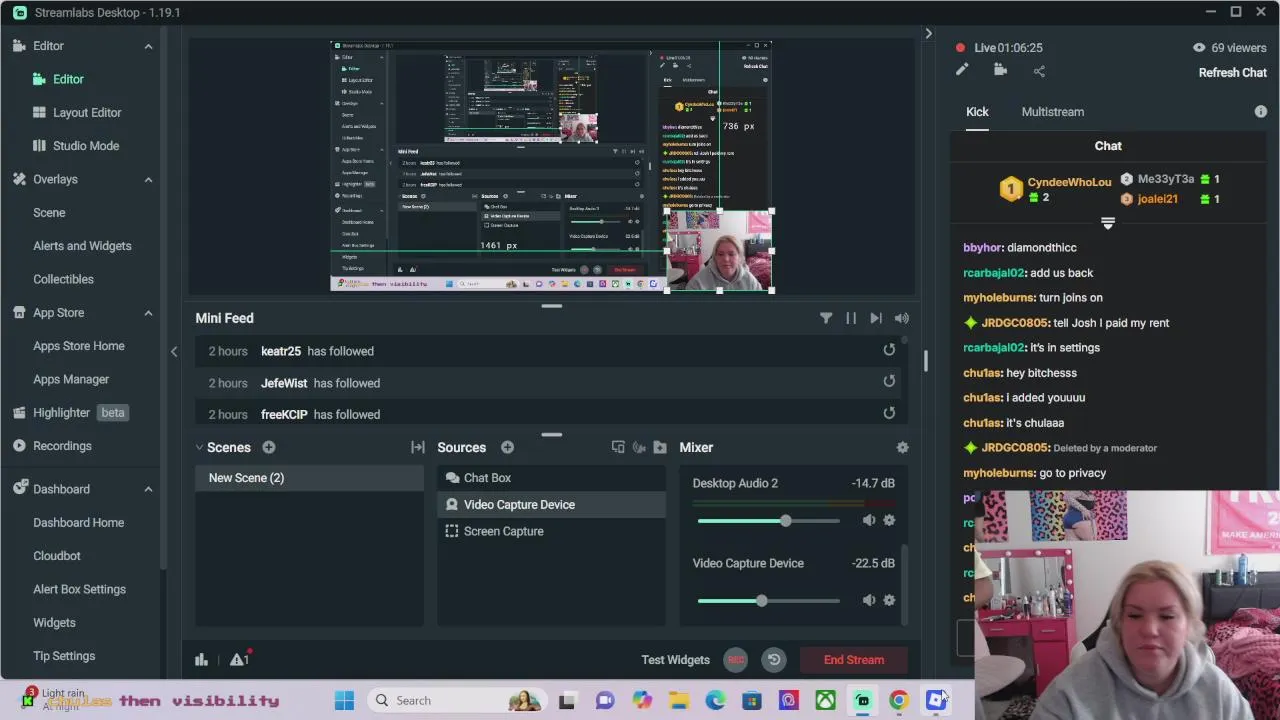The height and width of the screenshot is (720, 1280).
Task: Open Alerts and Widgets menu item
Action: pos(82,246)
